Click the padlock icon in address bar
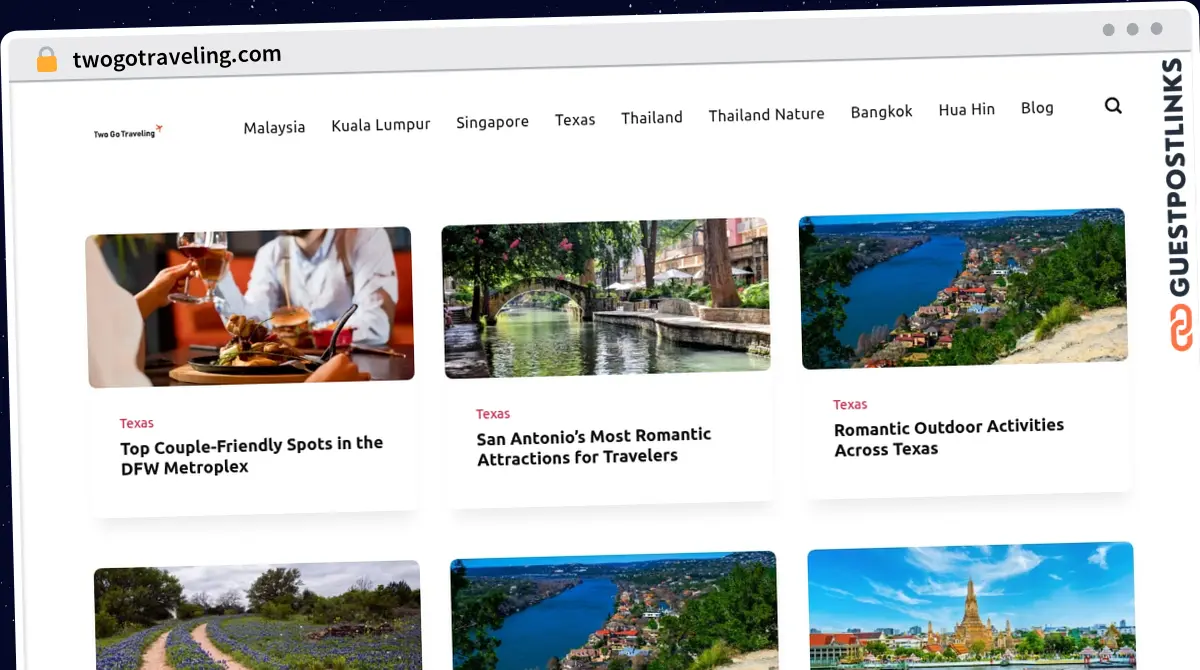 pyautogui.click(x=47, y=60)
